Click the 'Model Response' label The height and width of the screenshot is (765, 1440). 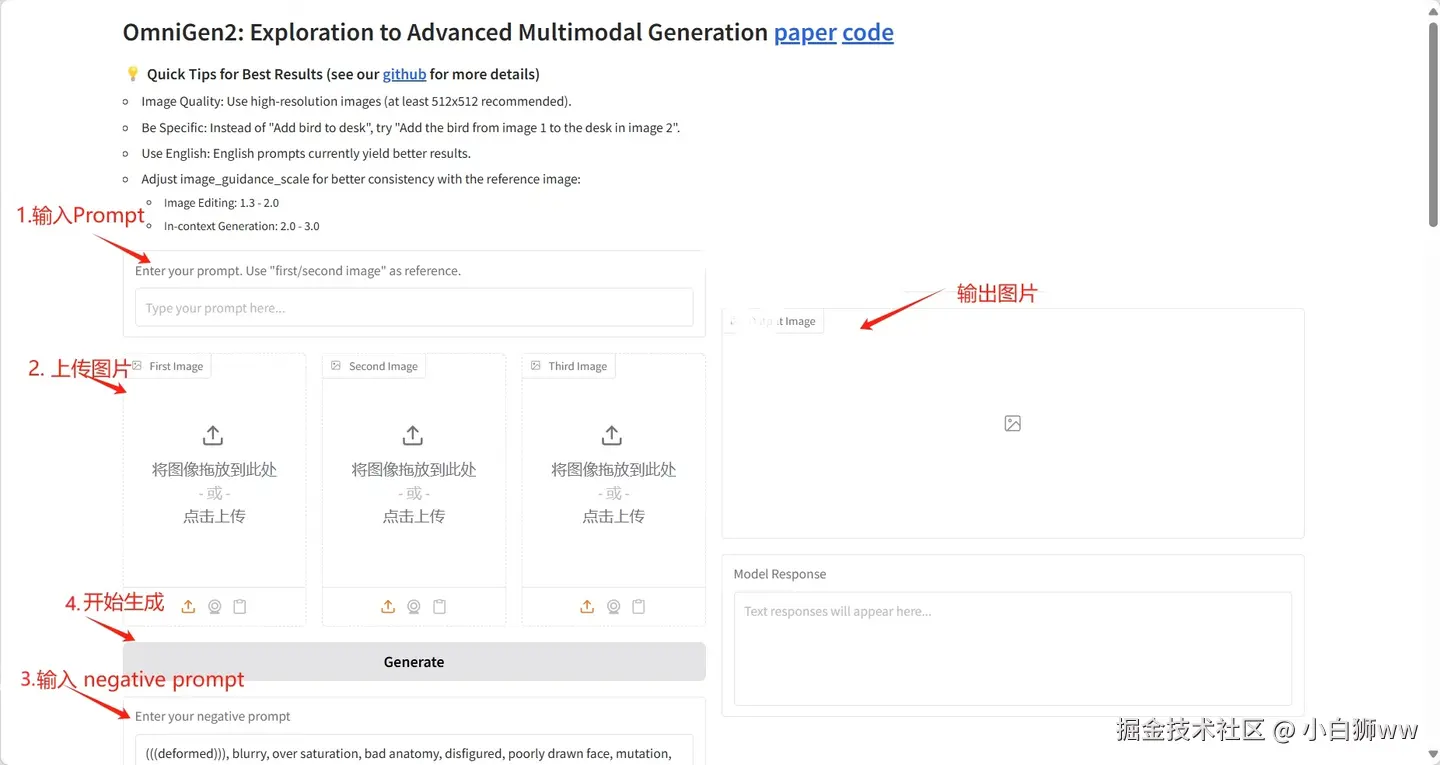[x=780, y=574]
